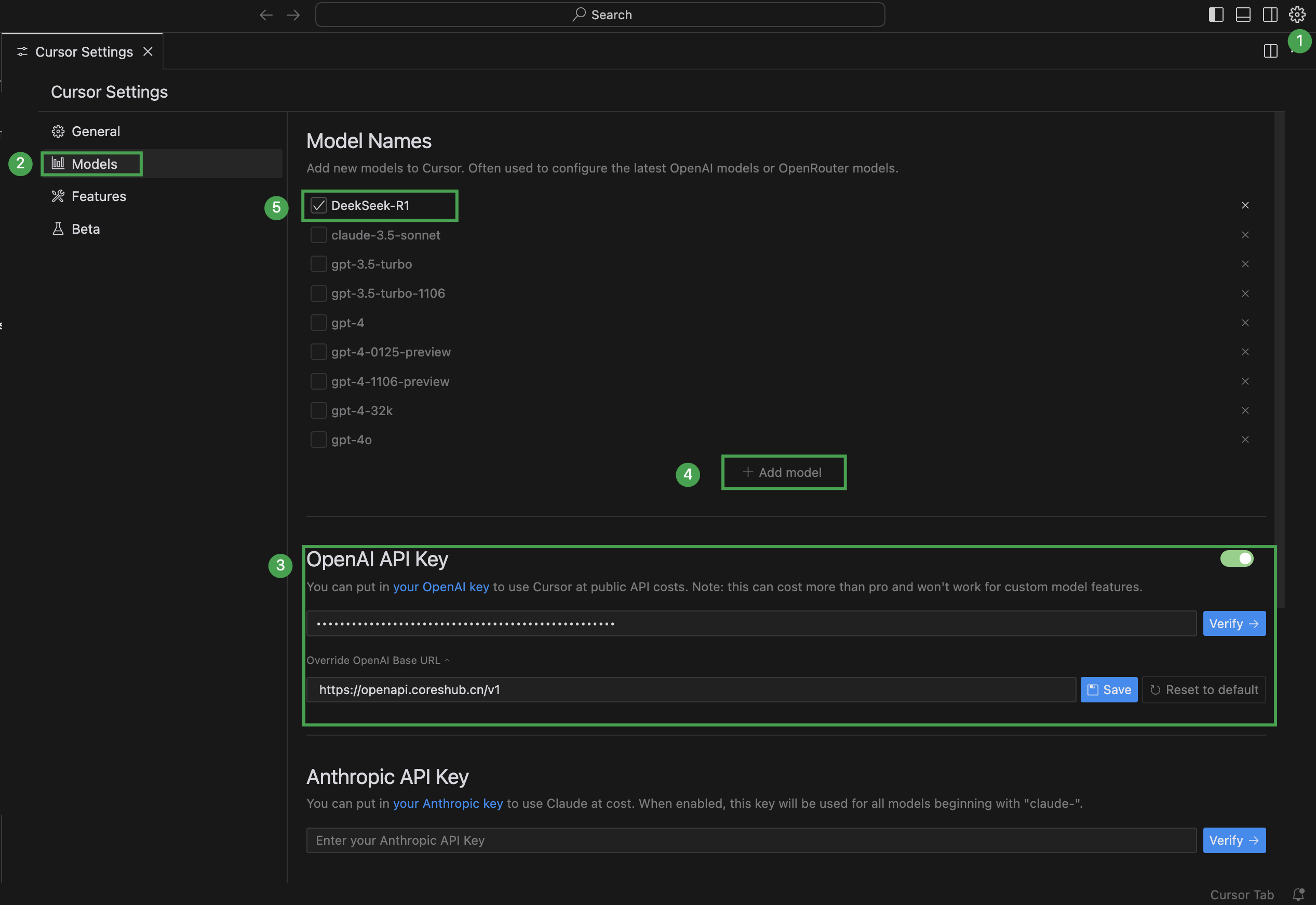Image resolution: width=1316 pixels, height=905 pixels.
Task: Go back with the left arrow
Action: pos(266,15)
